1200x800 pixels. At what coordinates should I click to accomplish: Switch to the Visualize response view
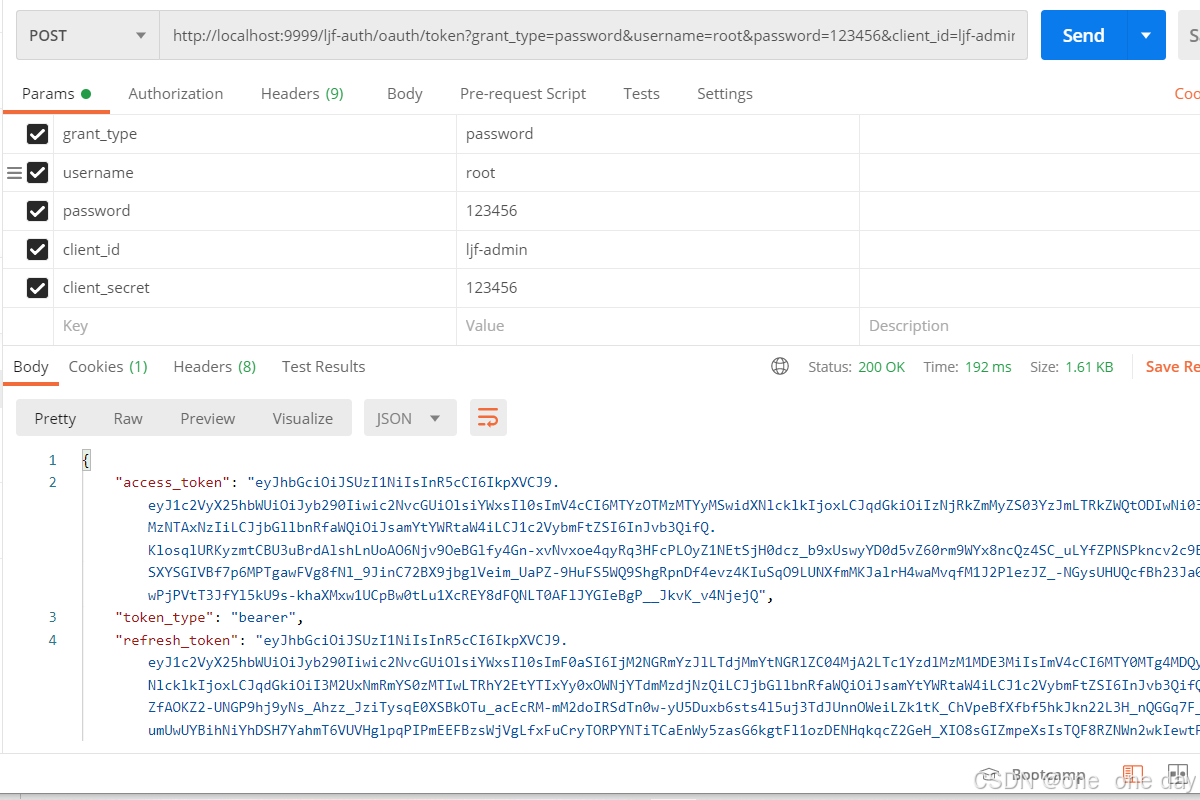(302, 417)
